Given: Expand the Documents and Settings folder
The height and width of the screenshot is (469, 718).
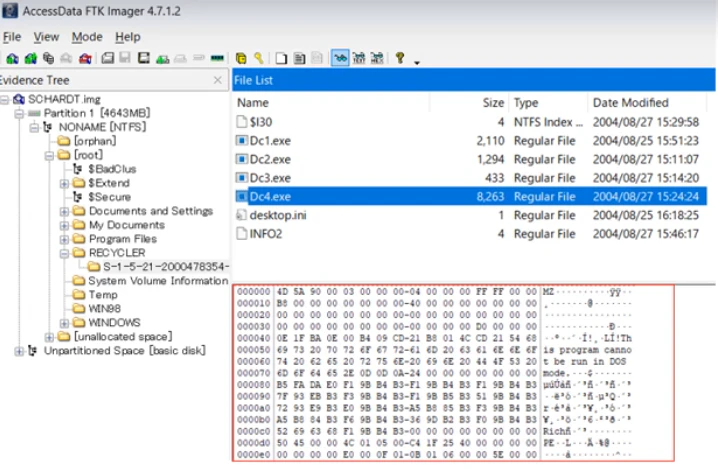Looking at the screenshot, I should point(65,211).
